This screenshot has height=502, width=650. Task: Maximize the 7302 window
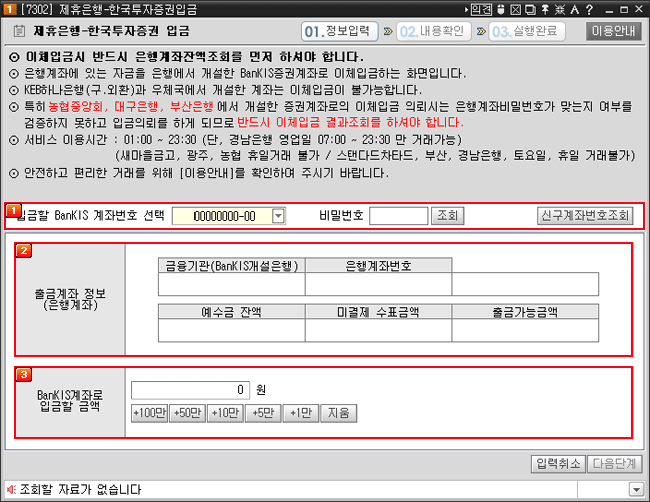pos(624,9)
